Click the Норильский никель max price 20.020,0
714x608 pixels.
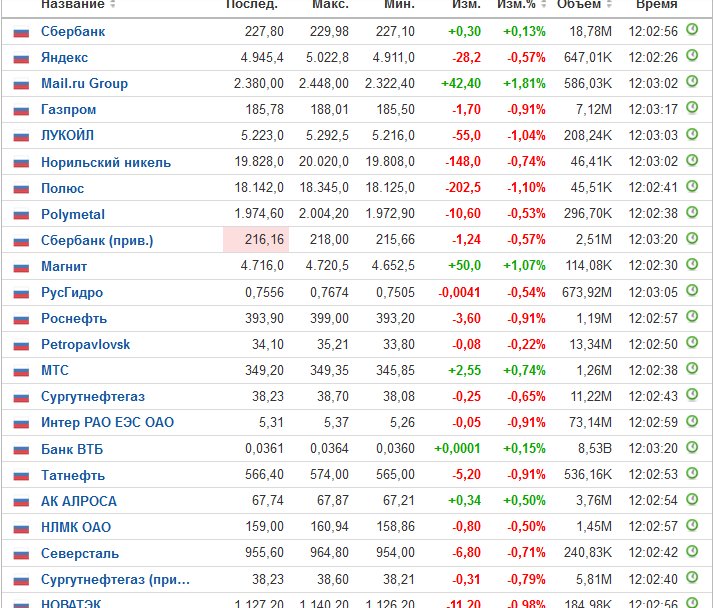coord(324,161)
